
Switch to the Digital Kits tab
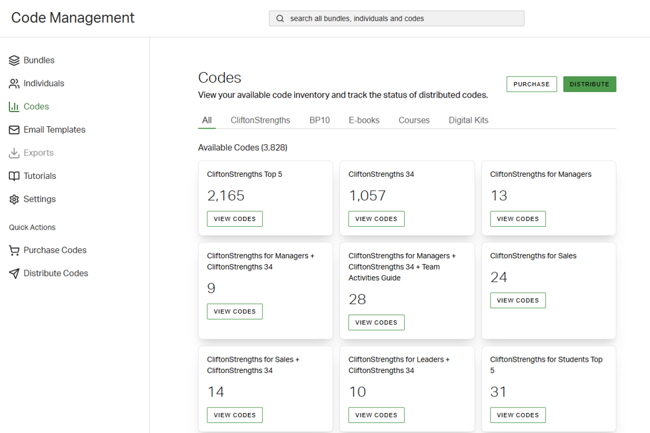pos(468,120)
